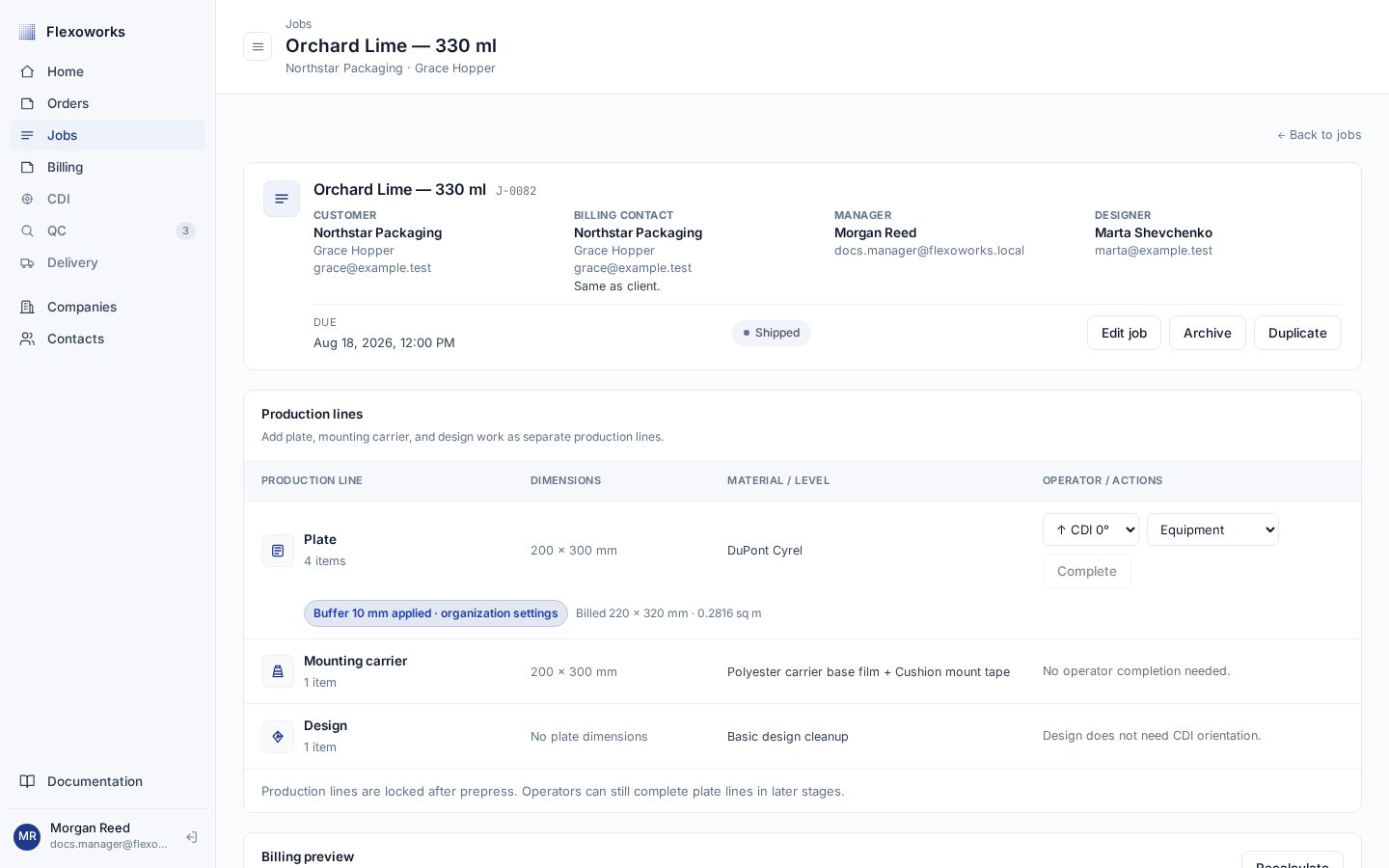The width and height of the screenshot is (1389, 868).
Task: Open the Billing section
Action: 107,167
